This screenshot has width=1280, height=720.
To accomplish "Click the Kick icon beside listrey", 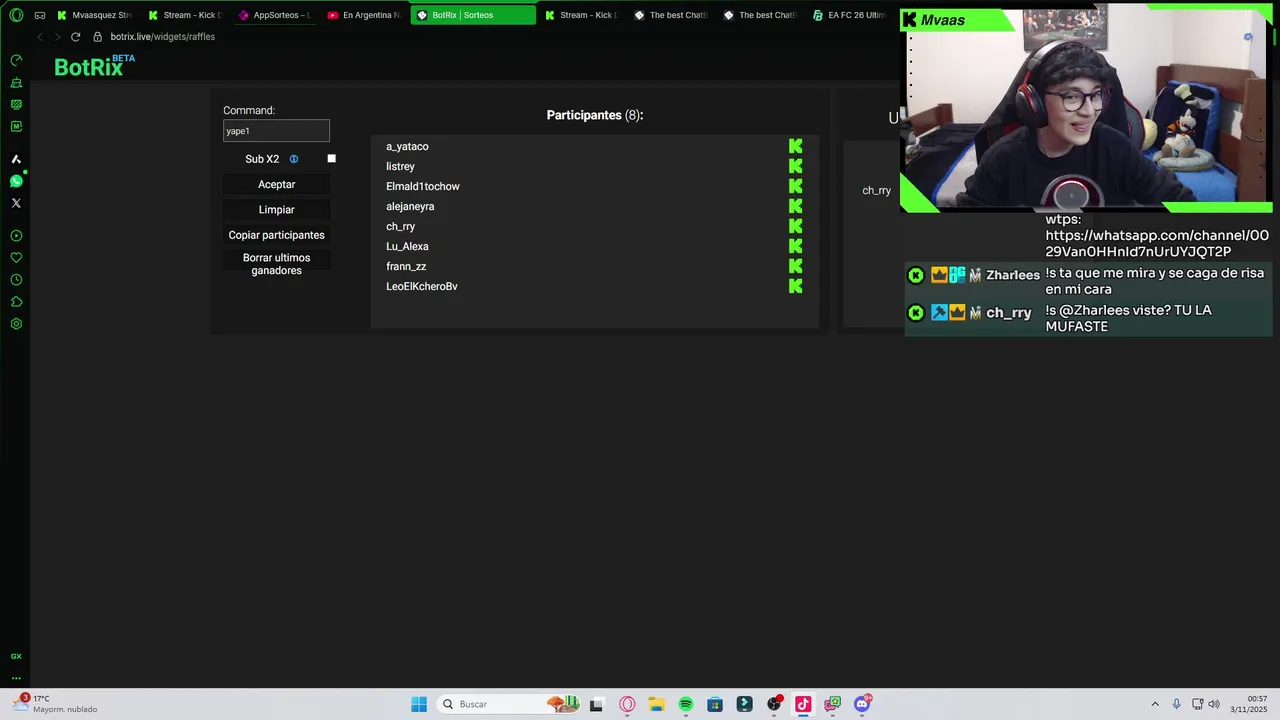I will click(x=796, y=166).
